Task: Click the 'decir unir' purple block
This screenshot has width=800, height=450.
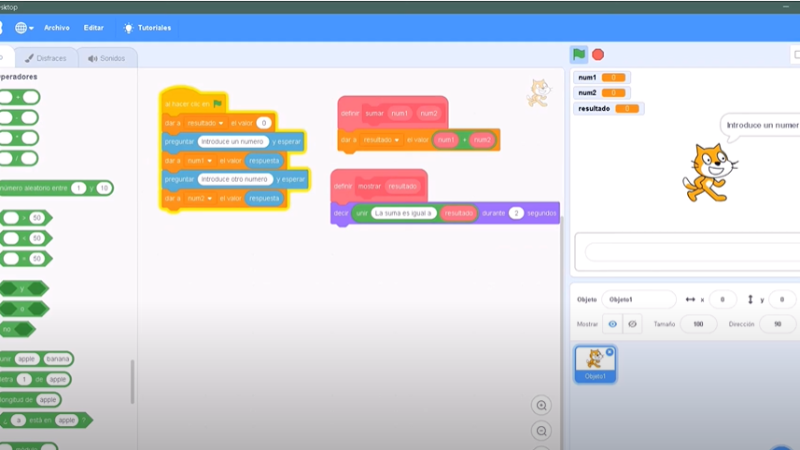Action: [x=445, y=213]
